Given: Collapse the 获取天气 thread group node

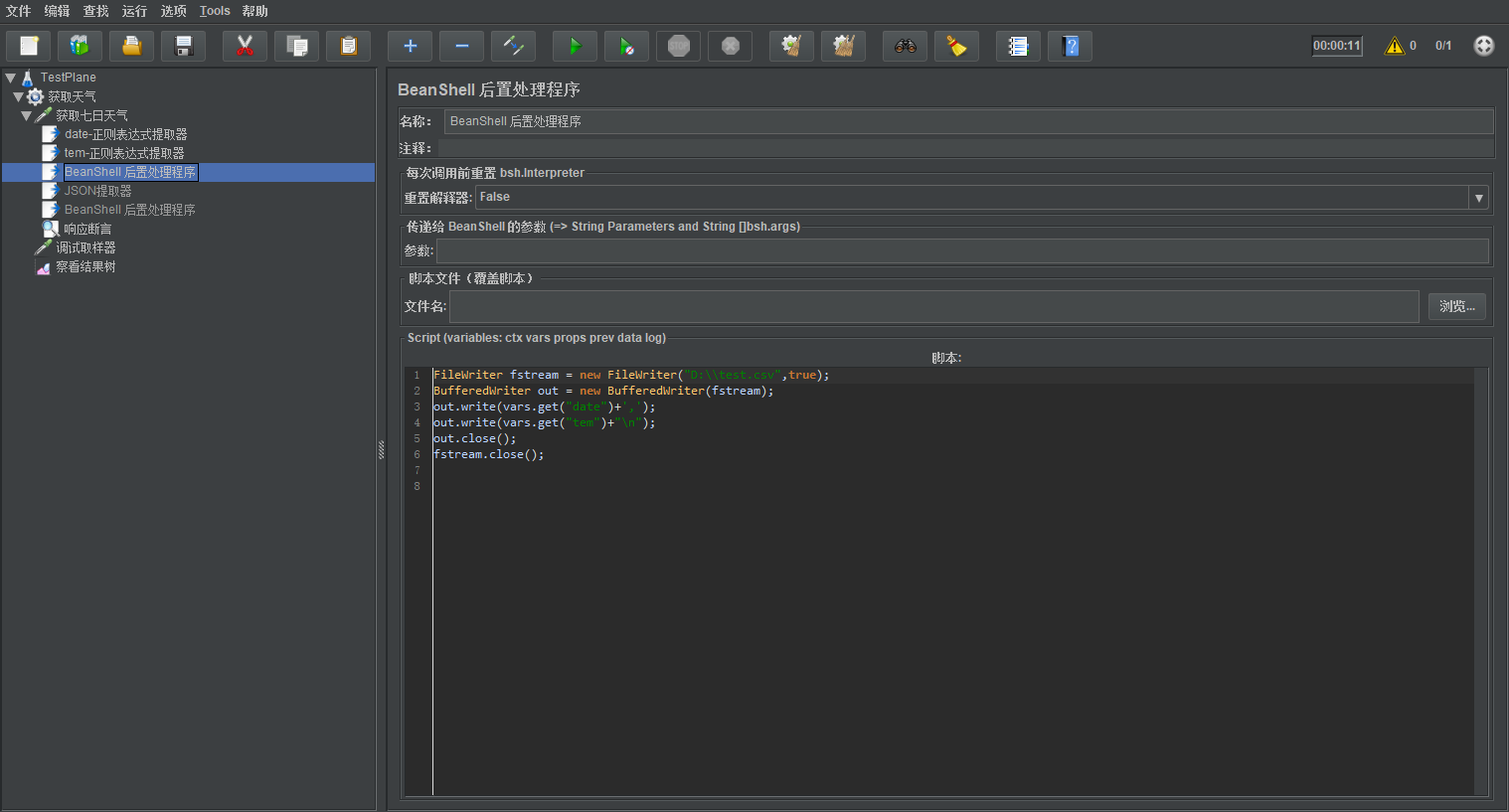Looking at the screenshot, I should click(x=18, y=97).
